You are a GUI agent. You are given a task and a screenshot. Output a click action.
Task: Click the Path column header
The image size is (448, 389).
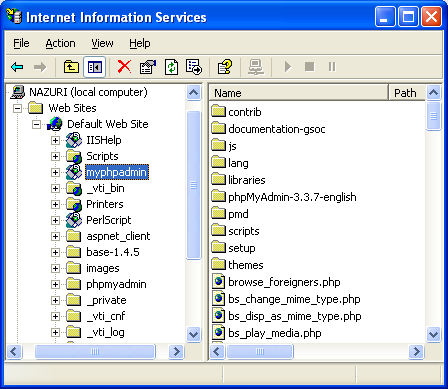pos(407,93)
